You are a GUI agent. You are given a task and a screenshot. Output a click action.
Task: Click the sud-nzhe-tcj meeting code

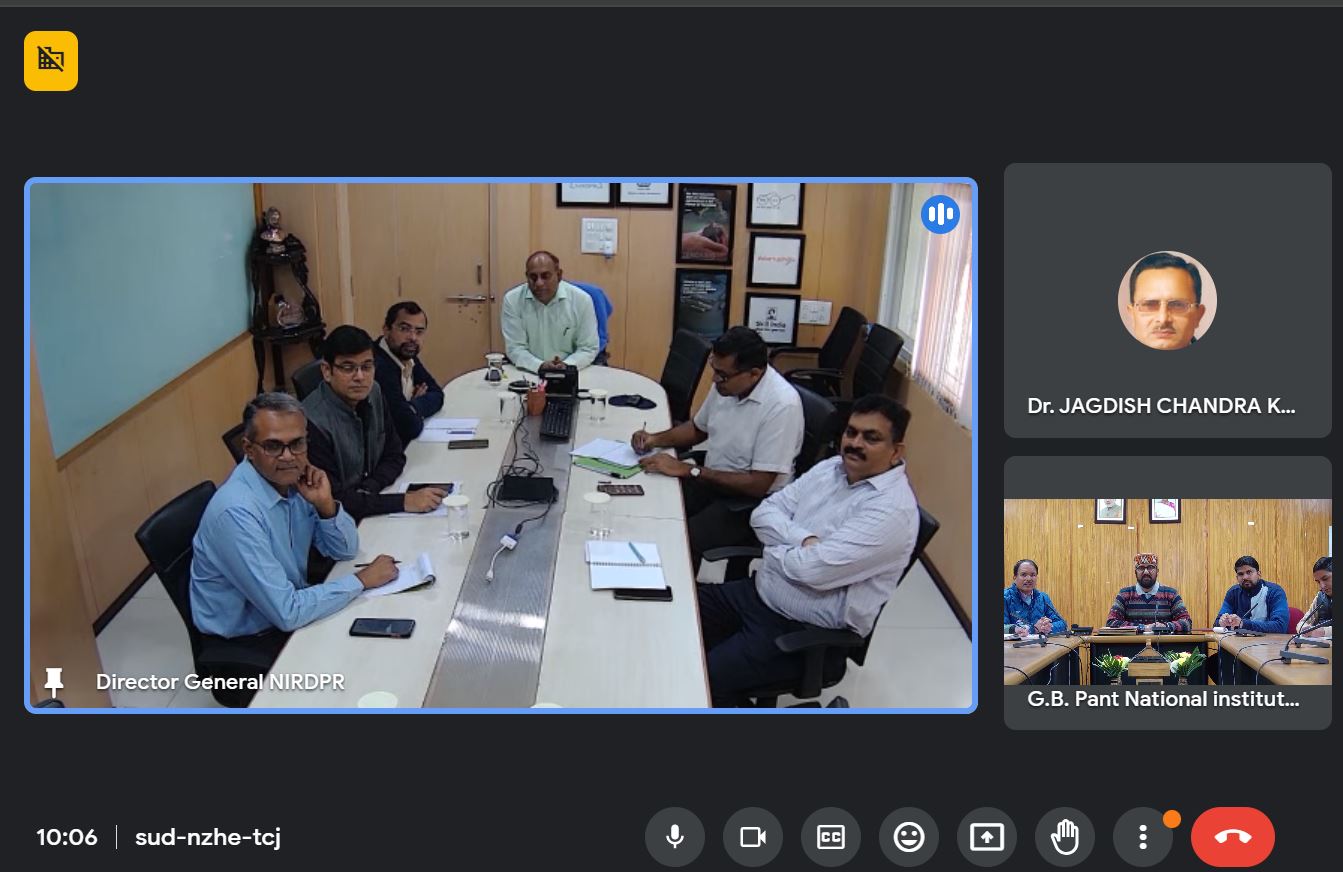[208, 837]
